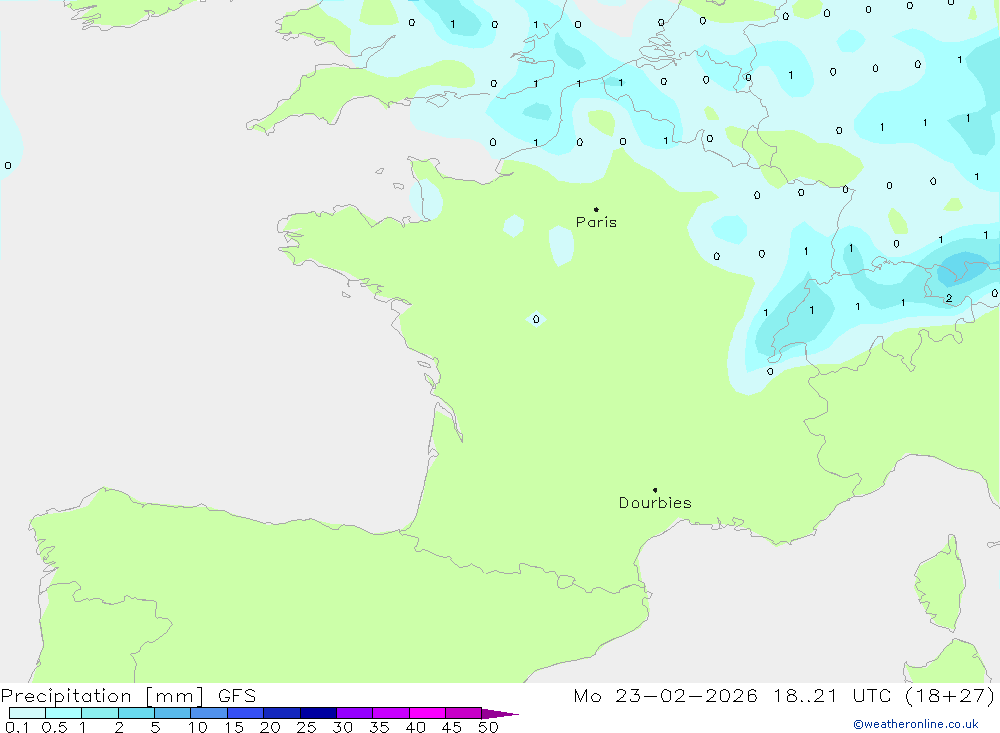Click the 'Precipitation [mm]' title text
Image resolution: width=1000 pixels, height=733 pixels.
click(102, 696)
